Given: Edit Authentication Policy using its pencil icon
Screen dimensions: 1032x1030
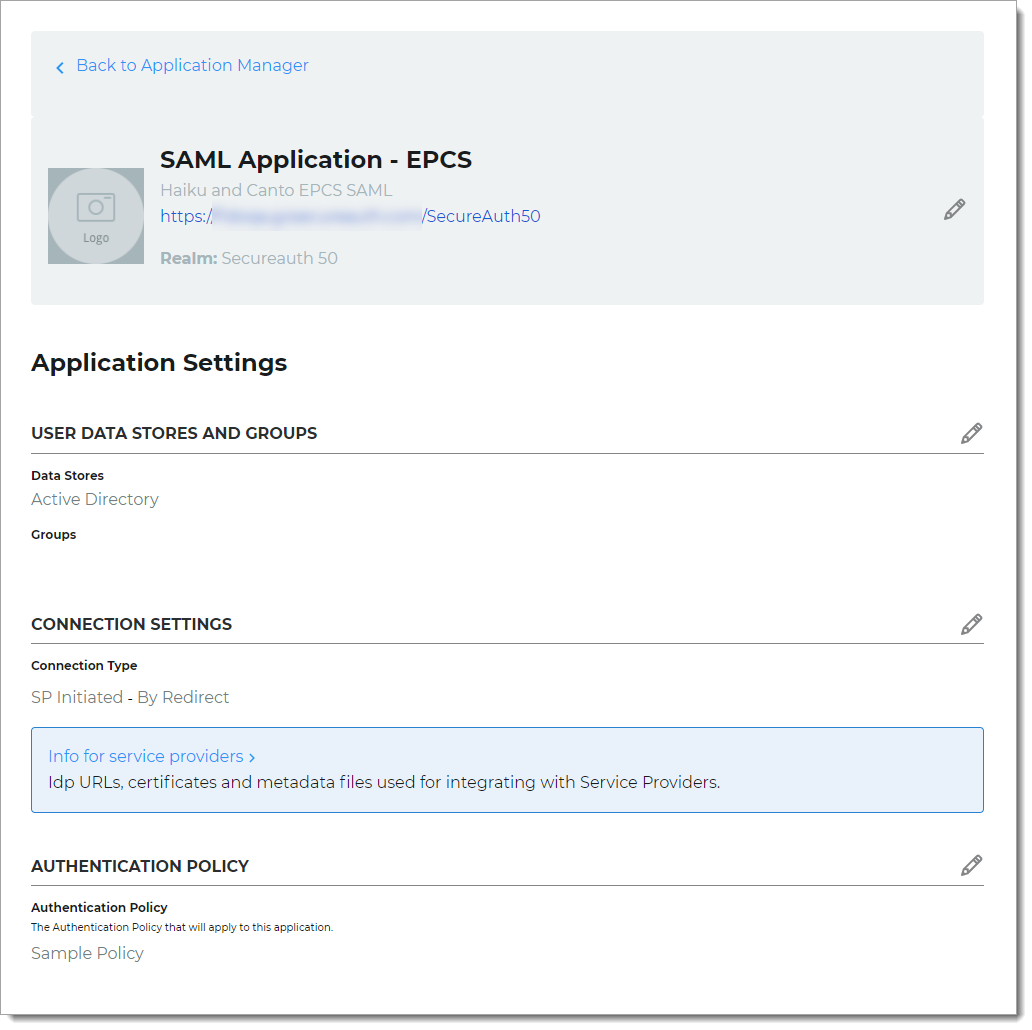Looking at the screenshot, I should (x=971, y=865).
